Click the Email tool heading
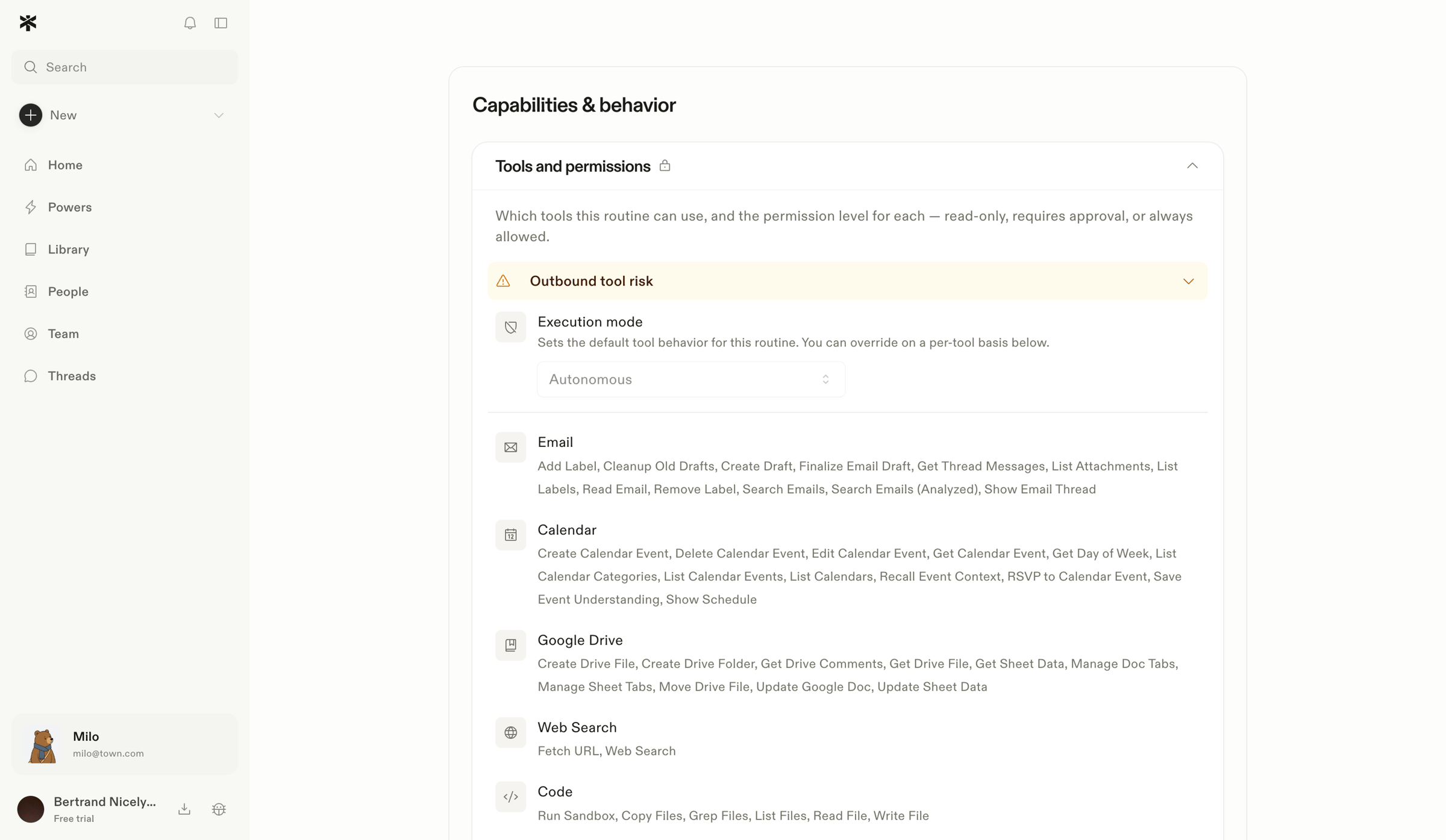 tap(555, 443)
